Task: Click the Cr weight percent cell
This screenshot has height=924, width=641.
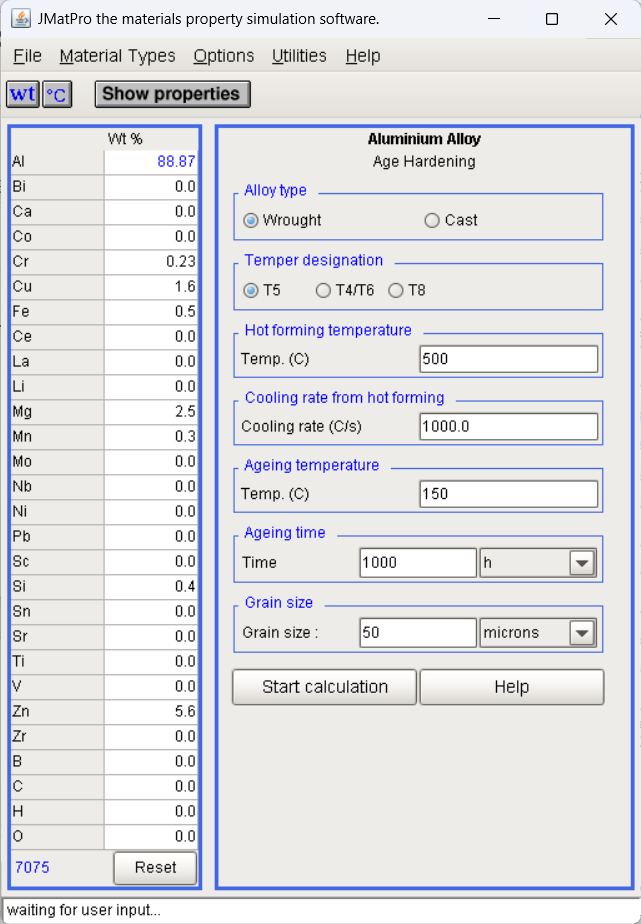Action: [151, 262]
